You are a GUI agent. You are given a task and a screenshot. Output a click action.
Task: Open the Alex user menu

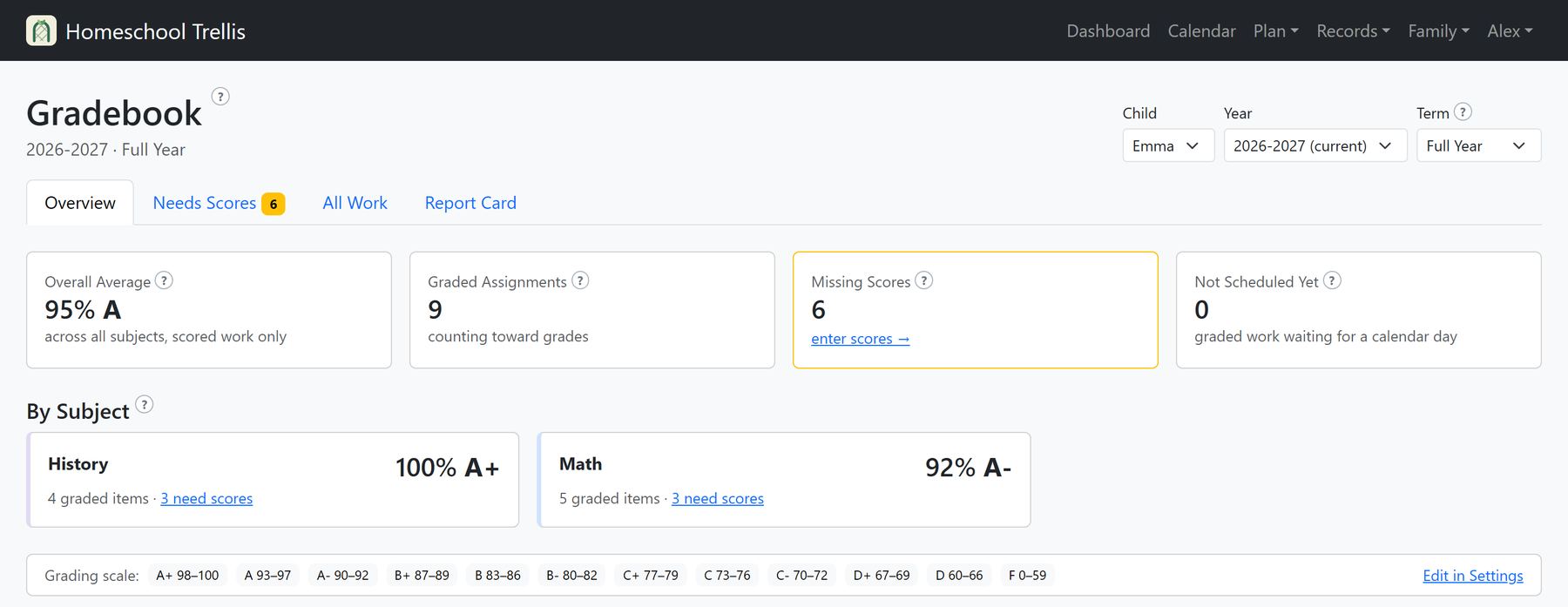pyautogui.click(x=1511, y=30)
